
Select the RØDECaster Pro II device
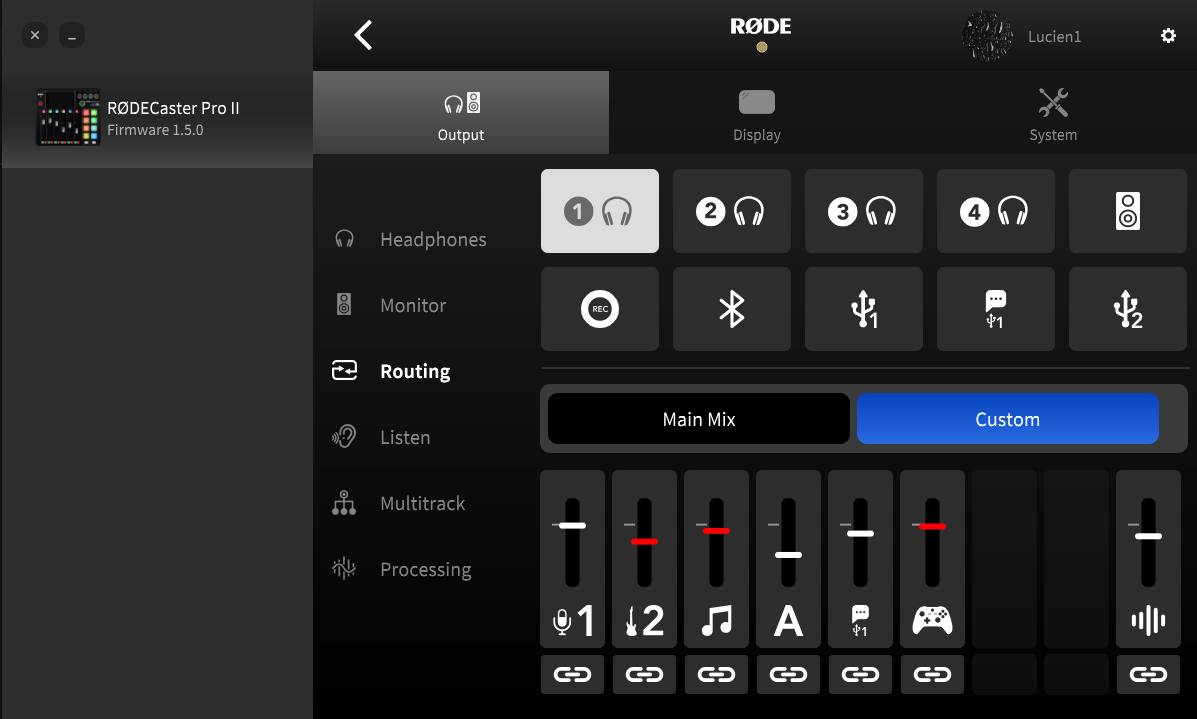(157, 118)
